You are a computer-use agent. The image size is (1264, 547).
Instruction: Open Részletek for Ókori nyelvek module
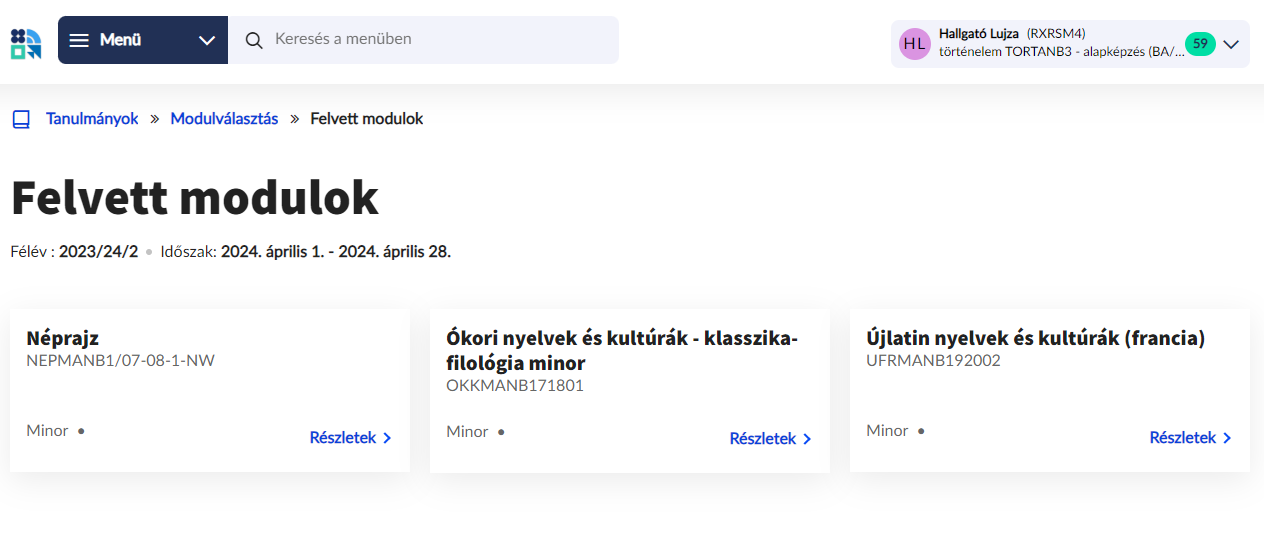point(770,439)
